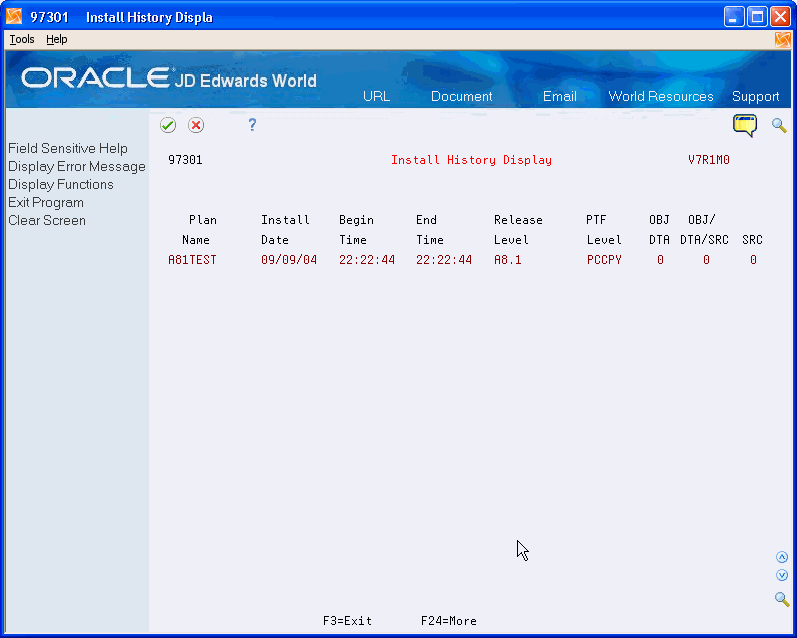Viewport: 797px width, 638px height.
Task: Open the Tools menu
Action: [22, 39]
